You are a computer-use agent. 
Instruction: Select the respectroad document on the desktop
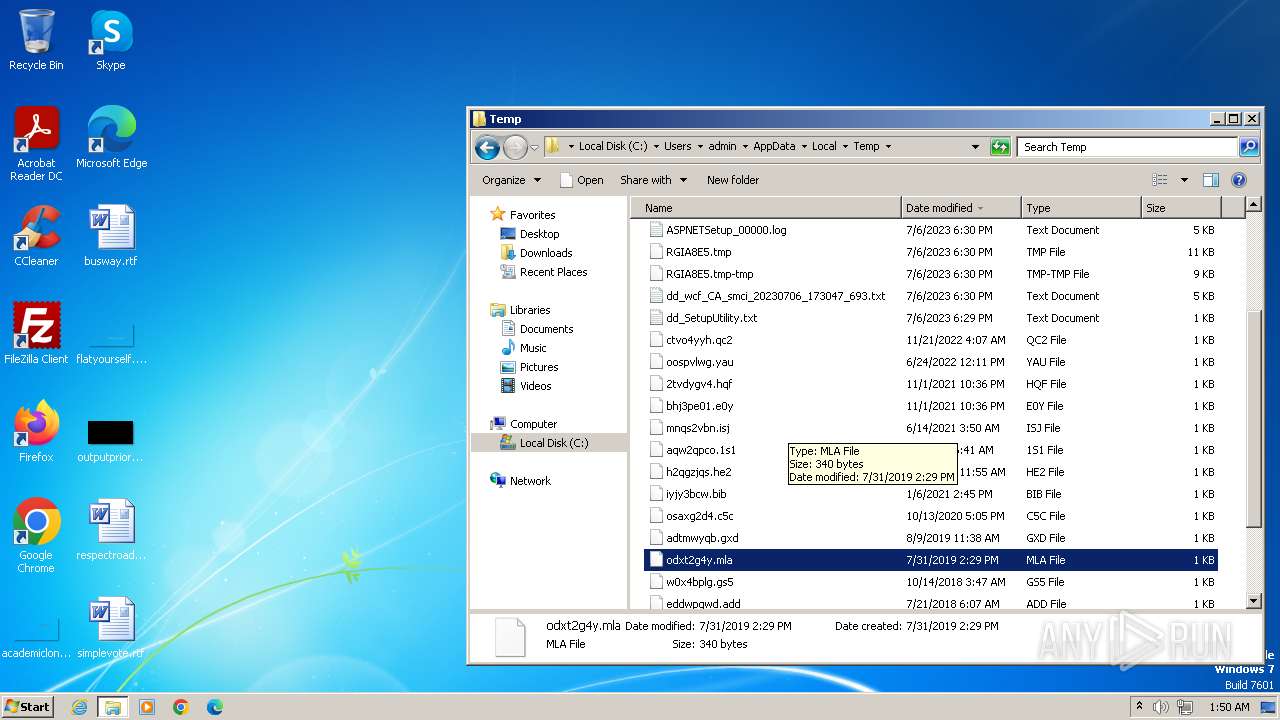(x=111, y=530)
